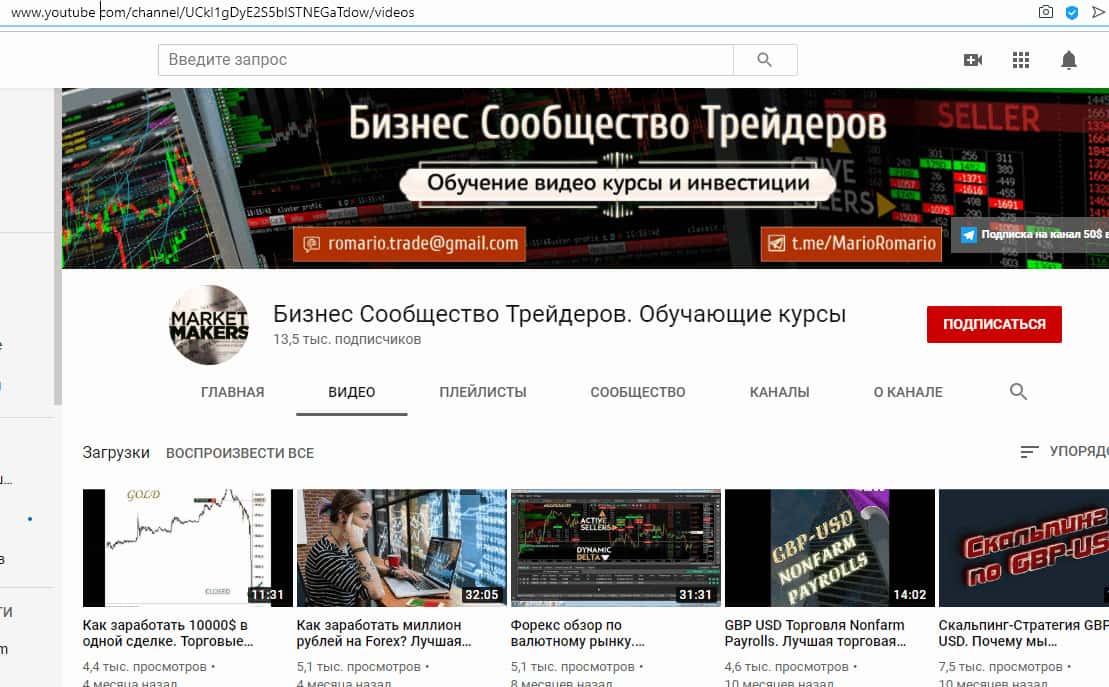Image resolution: width=1109 pixels, height=687 pixels.
Task: Switch to the ГЛАВНАЯ tab
Action: (x=232, y=392)
